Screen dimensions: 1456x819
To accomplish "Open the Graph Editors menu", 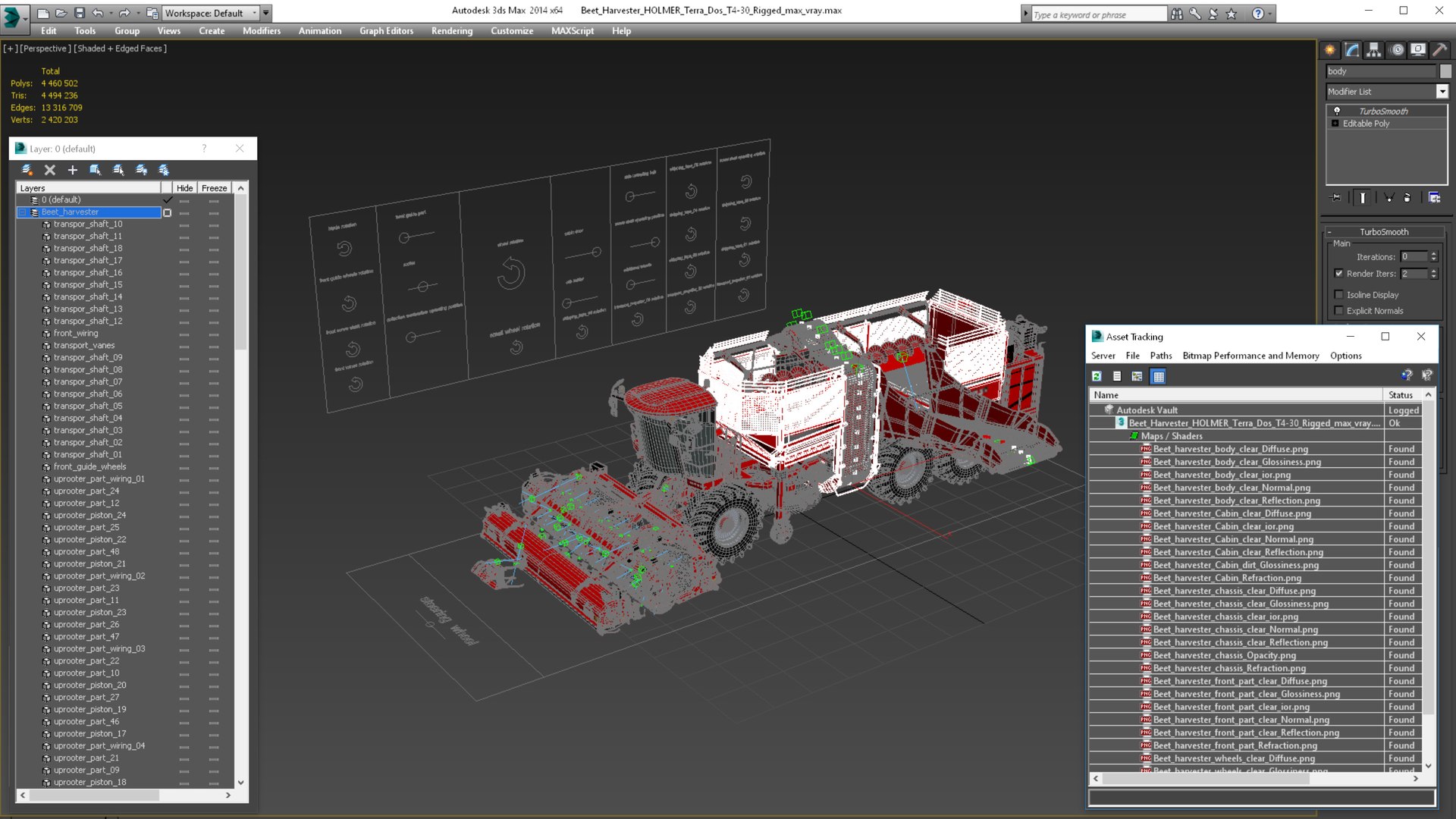I will (x=387, y=31).
